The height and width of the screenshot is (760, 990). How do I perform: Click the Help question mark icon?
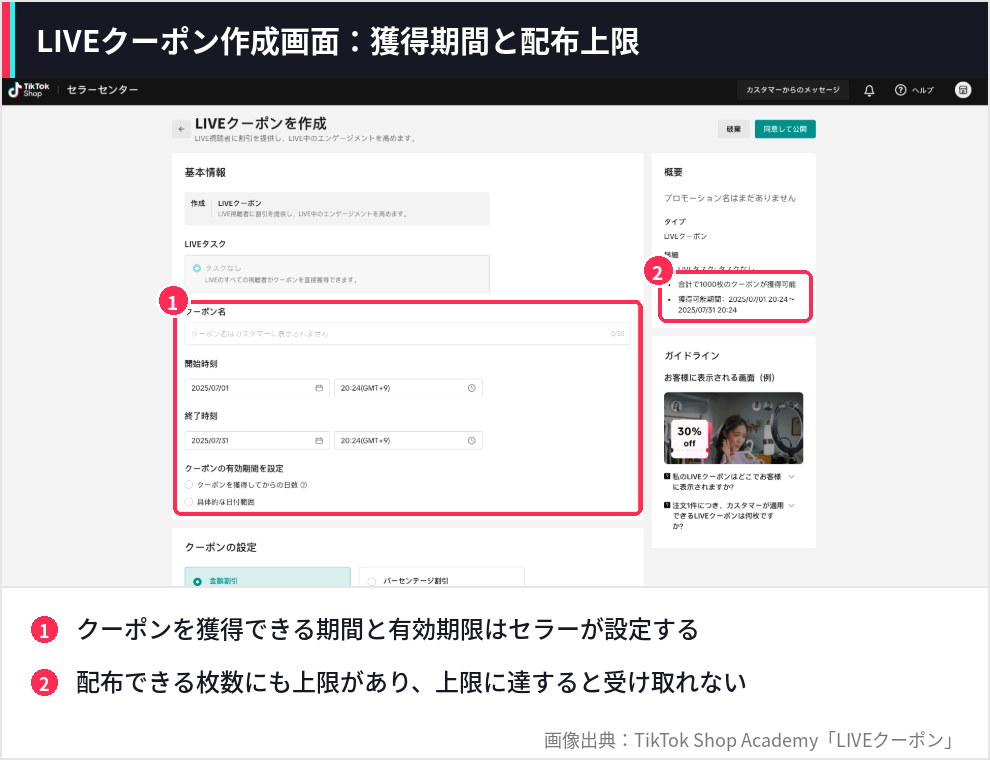(x=900, y=90)
